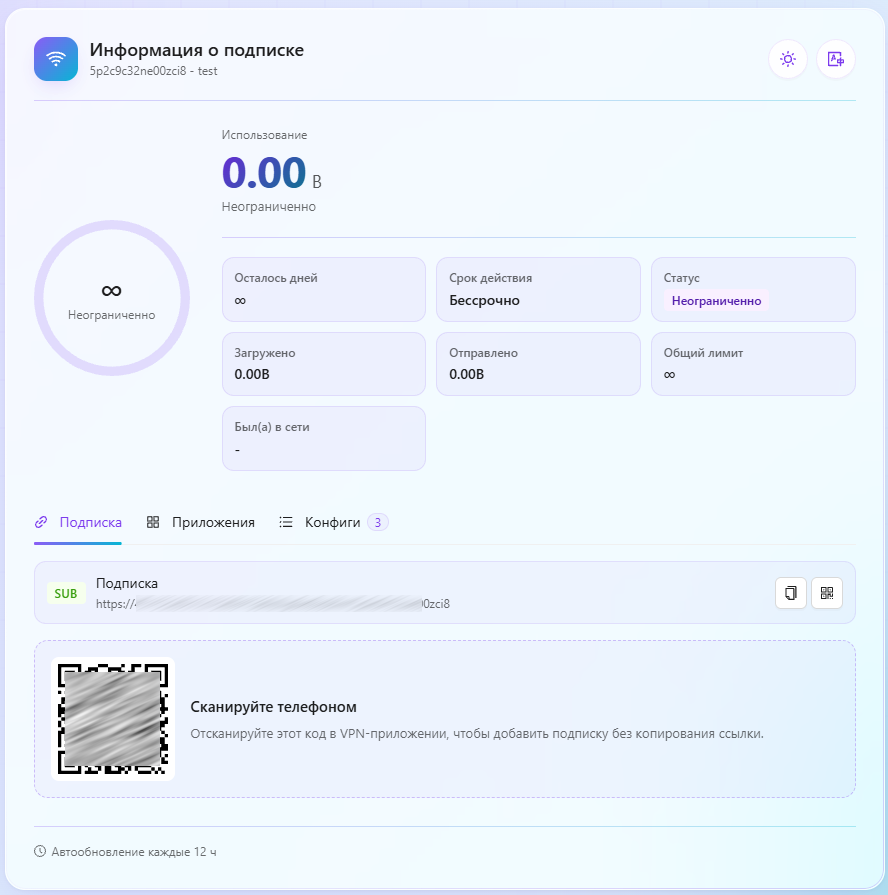Select the Срок действия card
888x895 pixels.
[538, 289]
